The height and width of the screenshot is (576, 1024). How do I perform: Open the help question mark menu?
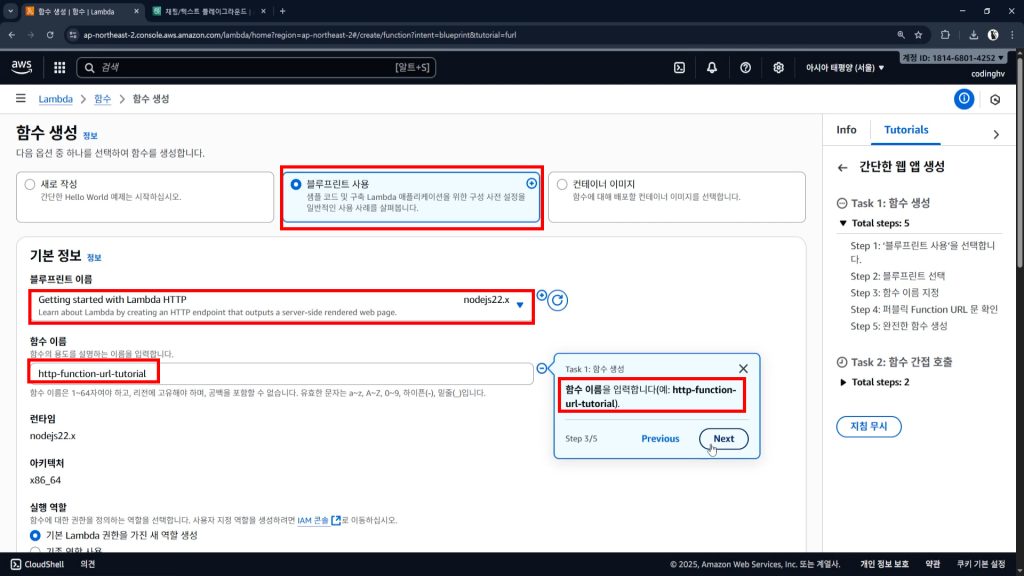click(745, 67)
